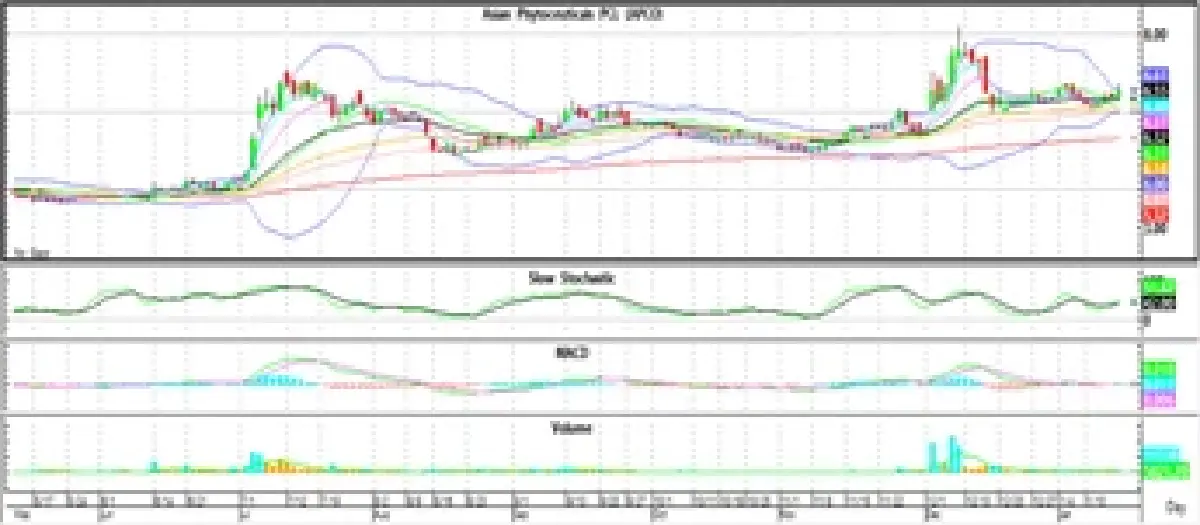
Task: Click the magenta value tag in MACD panel
Action: point(1158,400)
